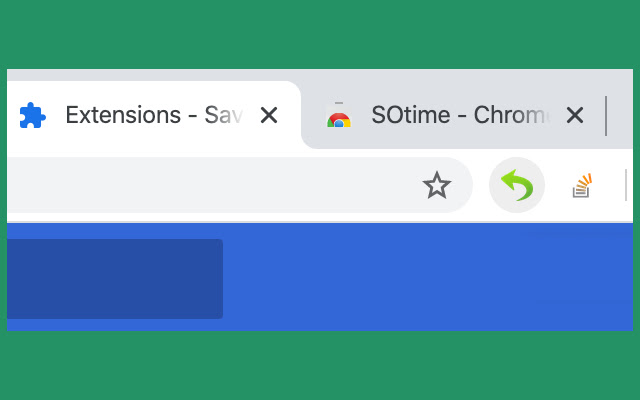
Task: Bookmark this page with the star icon
Action: [436, 185]
